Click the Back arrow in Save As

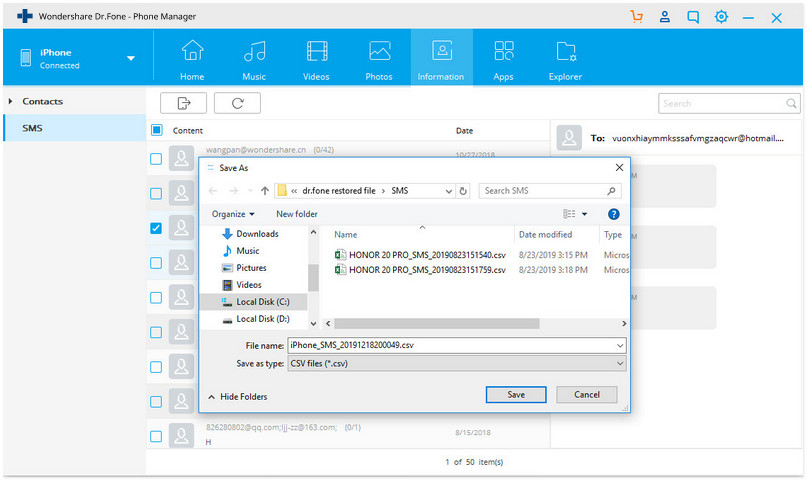pyautogui.click(x=213, y=191)
